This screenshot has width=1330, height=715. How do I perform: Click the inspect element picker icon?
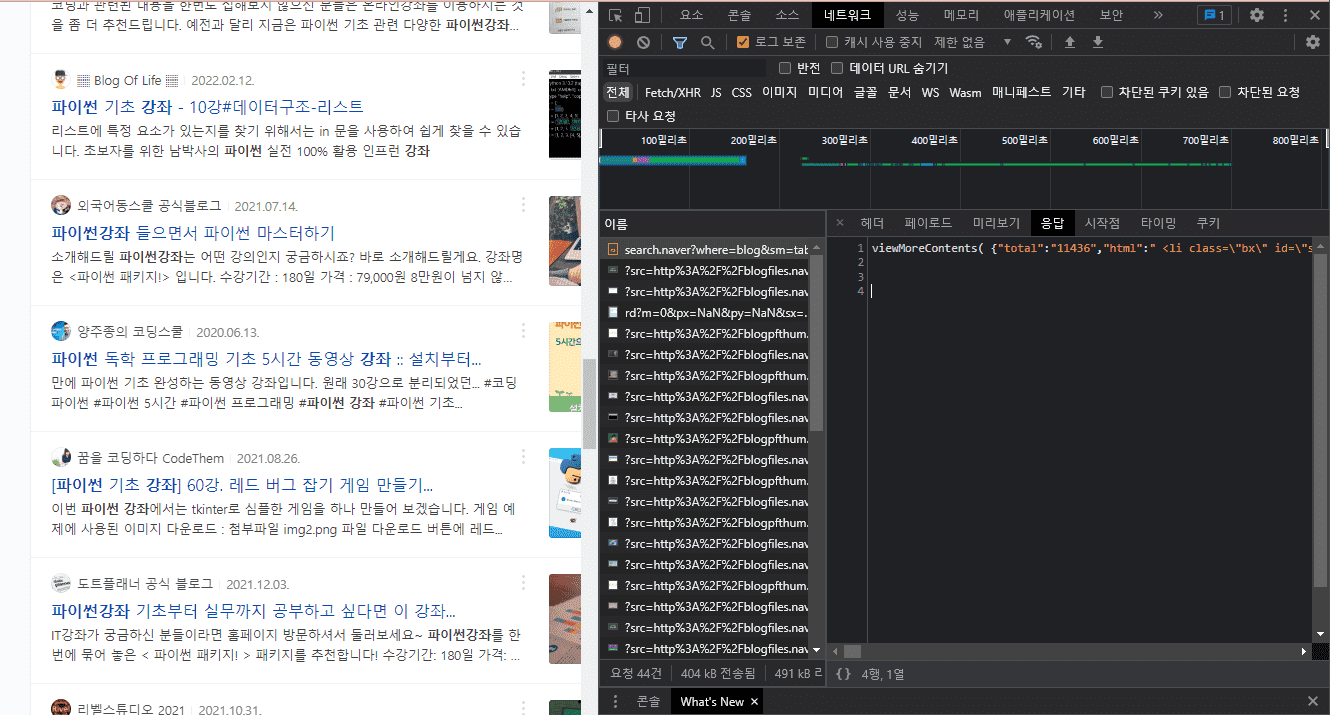[616, 15]
